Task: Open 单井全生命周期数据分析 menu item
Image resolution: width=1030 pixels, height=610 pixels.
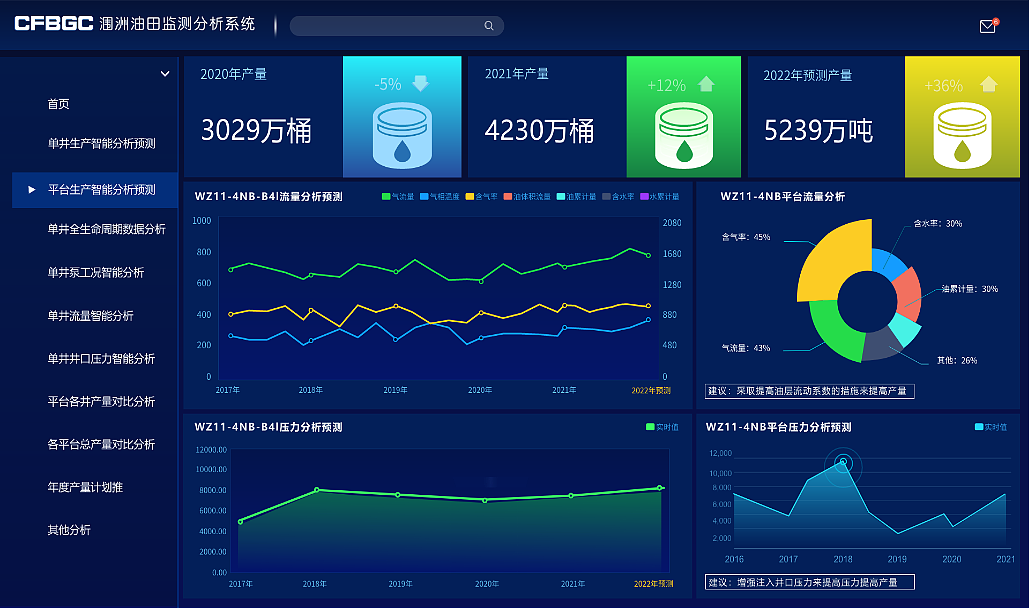Action: pos(106,229)
